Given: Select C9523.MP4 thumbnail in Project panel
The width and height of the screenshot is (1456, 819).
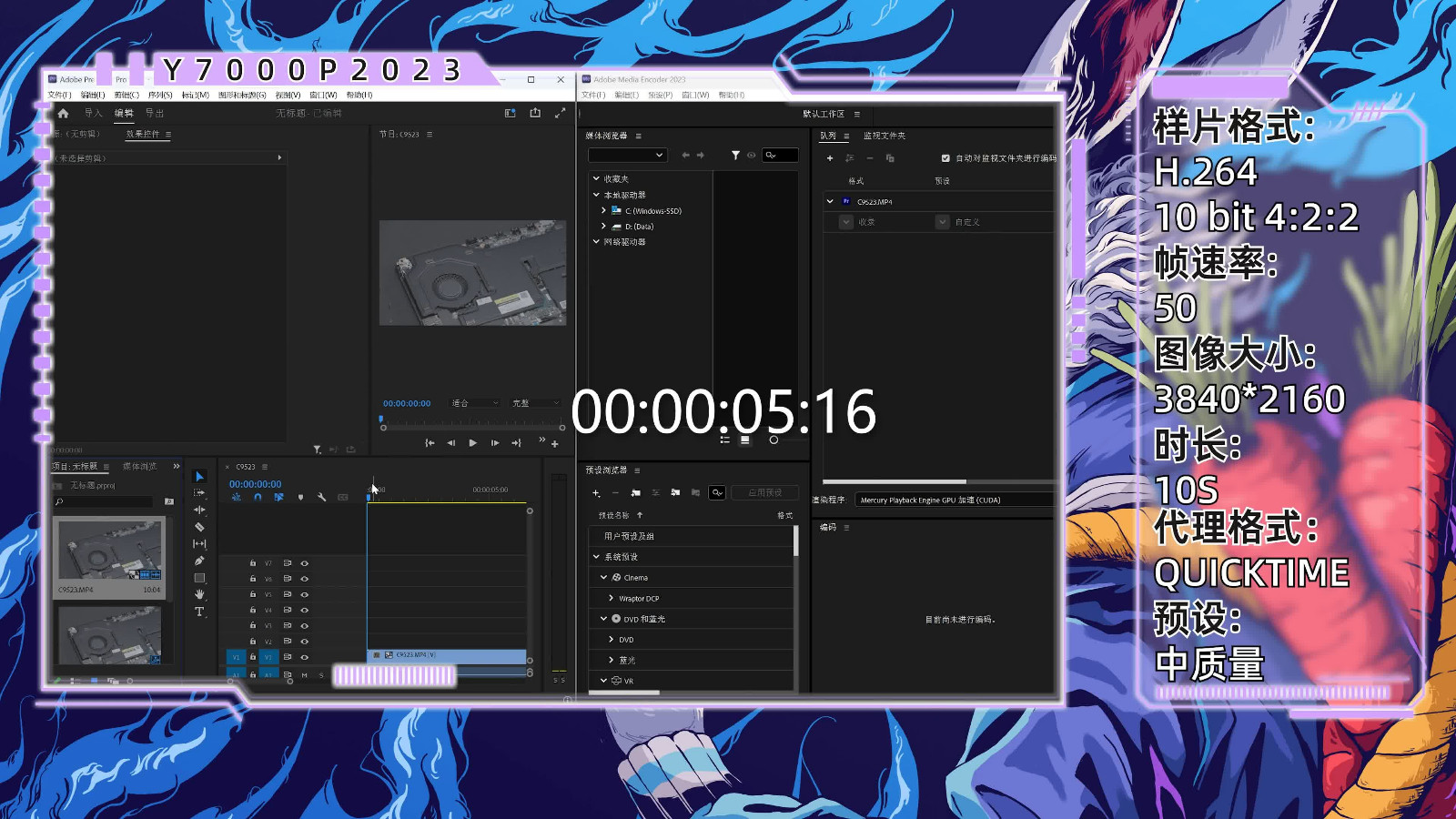Looking at the screenshot, I should coord(110,550).
